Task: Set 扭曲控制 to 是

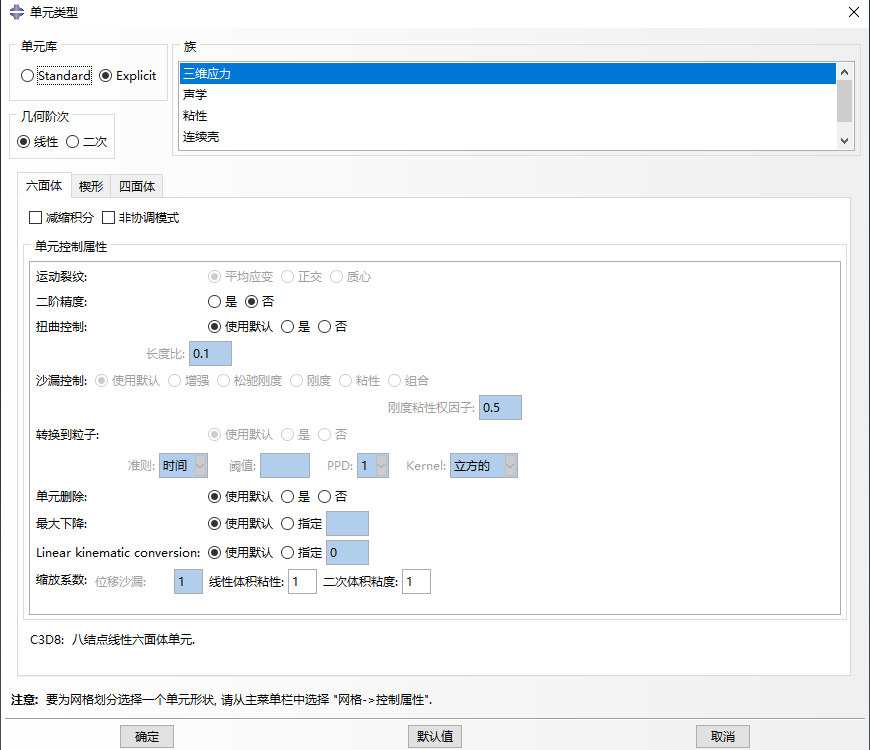Action: point(287,327)
